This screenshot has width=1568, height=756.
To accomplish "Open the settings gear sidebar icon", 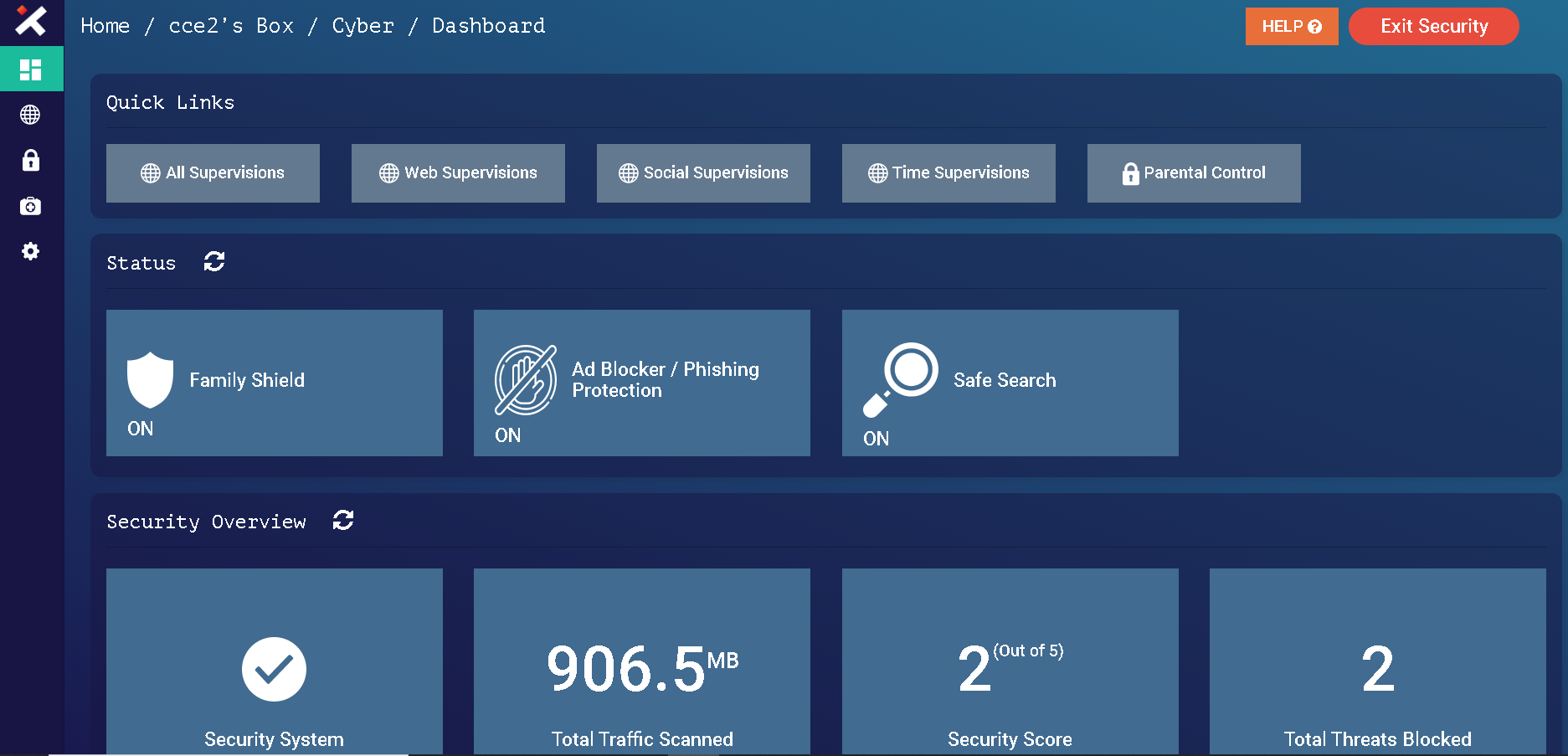I will tap(31, 251).
